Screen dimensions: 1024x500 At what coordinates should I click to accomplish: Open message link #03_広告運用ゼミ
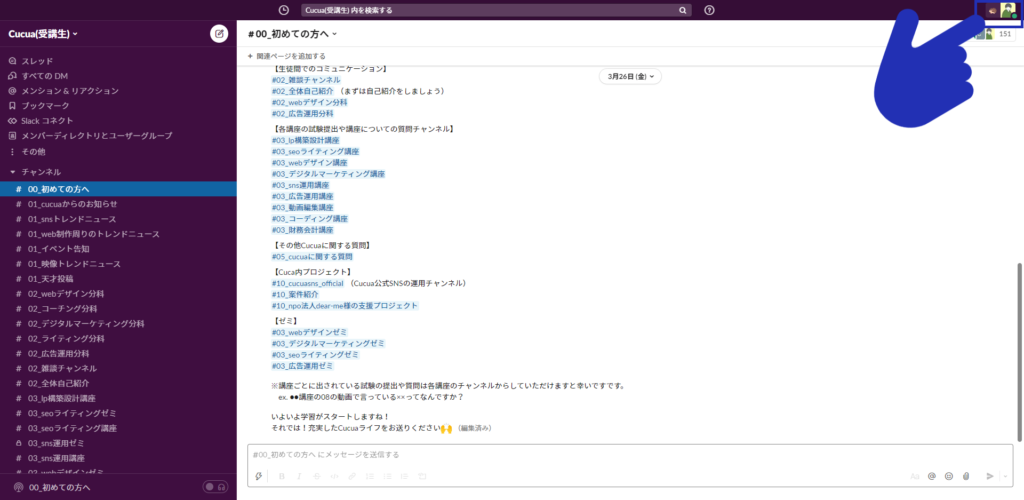pos(302,366)
